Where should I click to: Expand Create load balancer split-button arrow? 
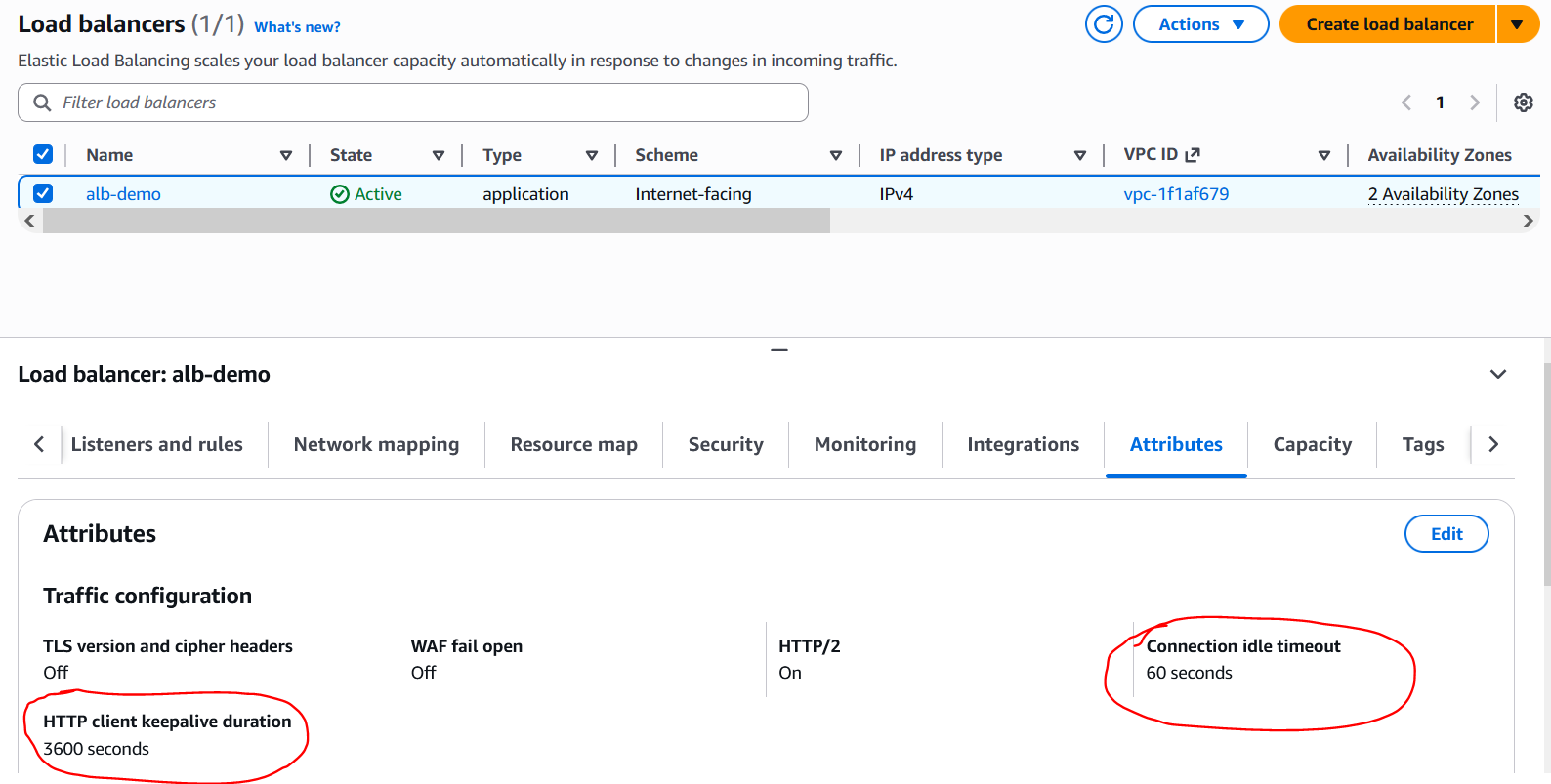pyautogui.click(x=1517, y=24)
